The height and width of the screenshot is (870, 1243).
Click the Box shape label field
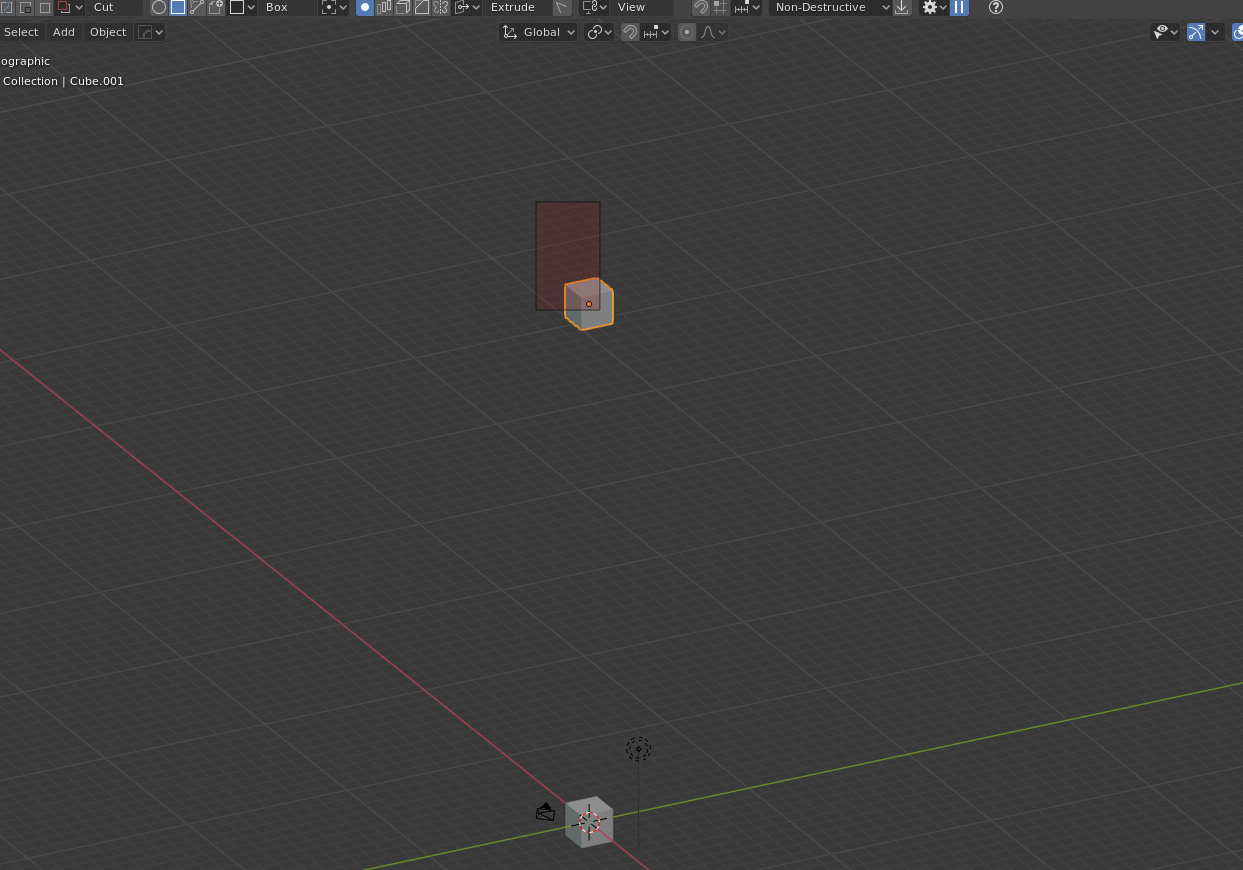287,7
